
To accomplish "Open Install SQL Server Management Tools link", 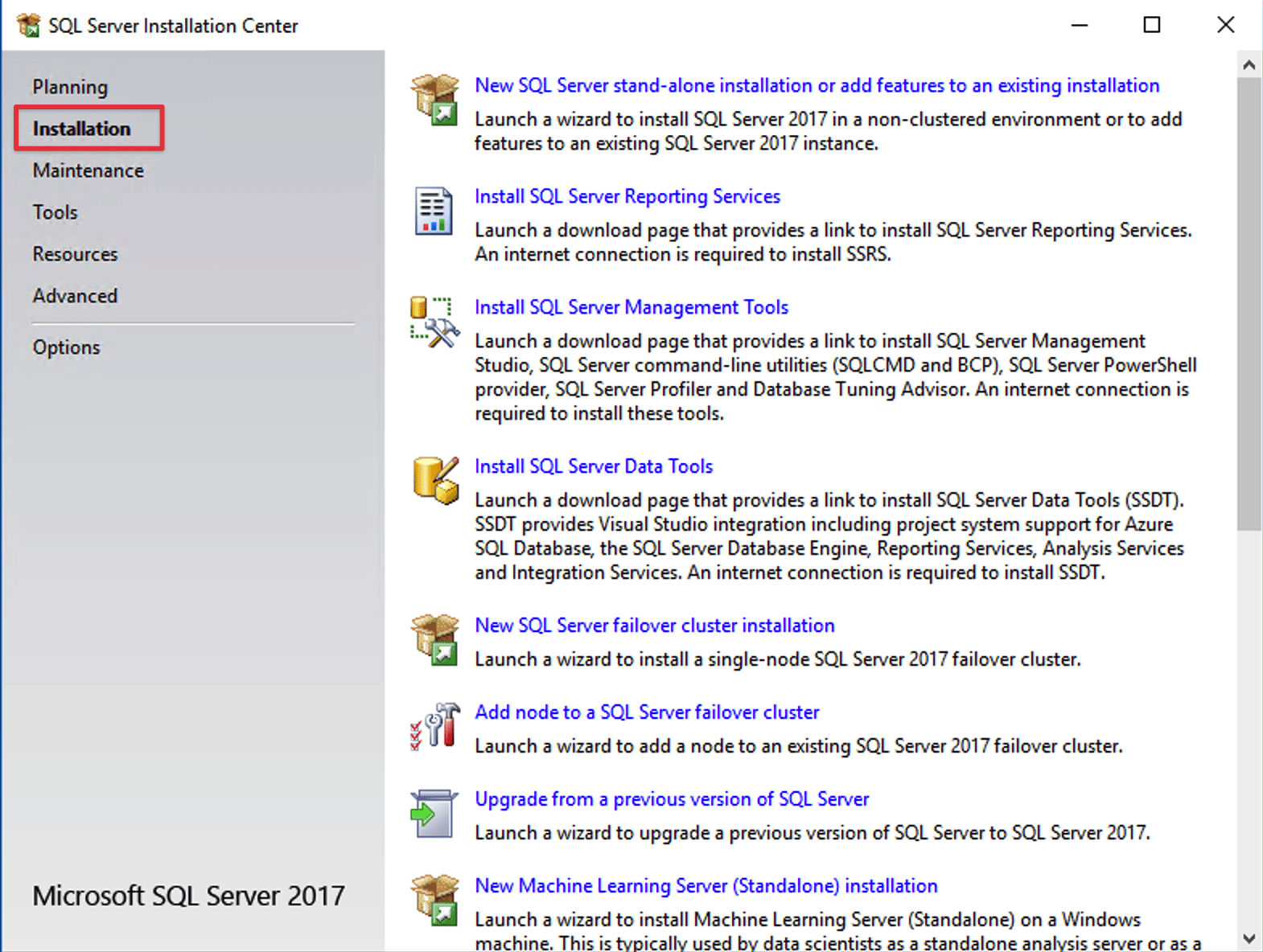I will click(631, 307).
